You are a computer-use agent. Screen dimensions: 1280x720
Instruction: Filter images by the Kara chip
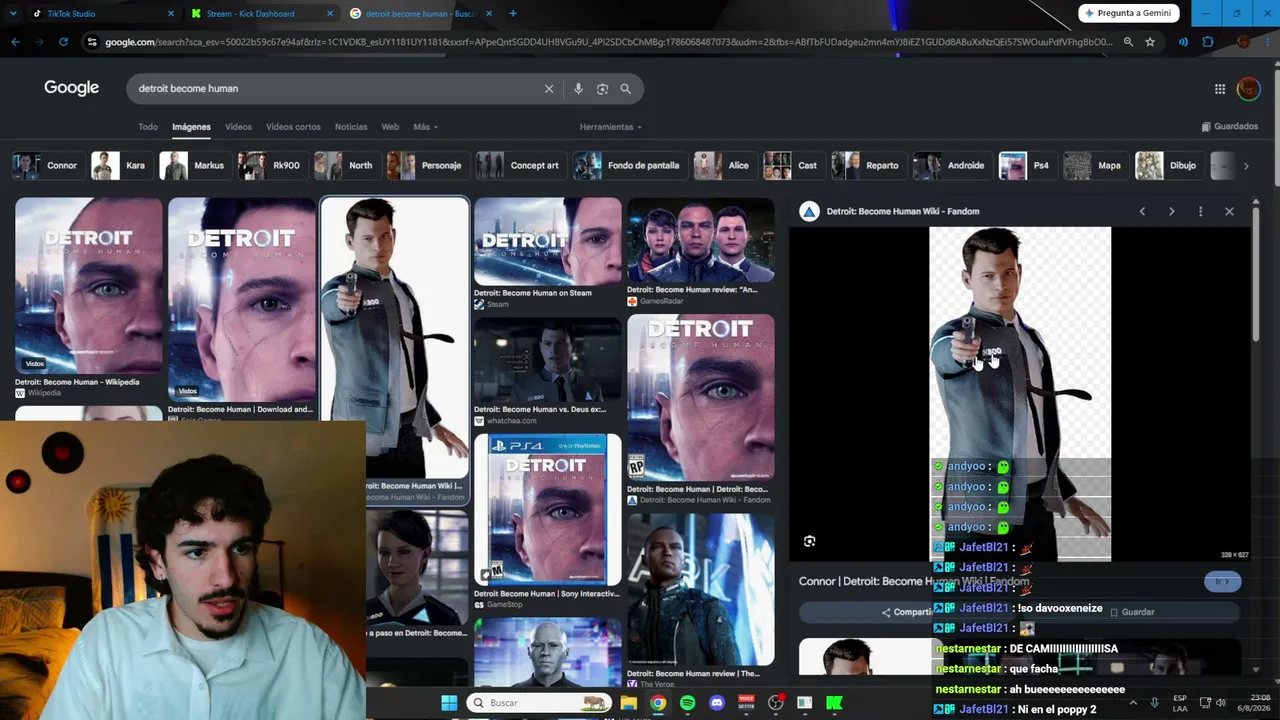120,166
